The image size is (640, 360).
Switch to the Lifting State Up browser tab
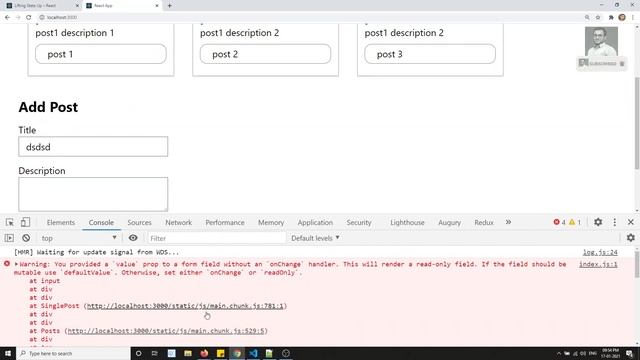(x=41, y=6)
